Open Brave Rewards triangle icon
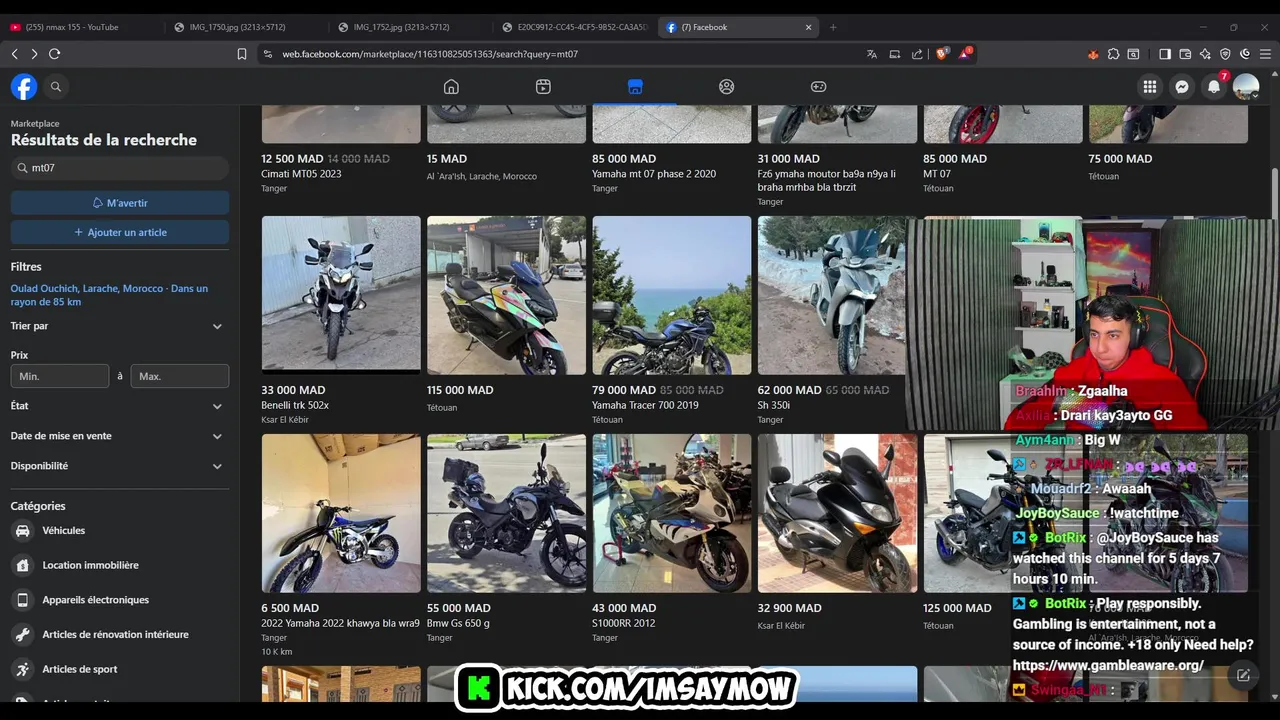Screen dimensions: 1280x720 [x=965, y=54]
